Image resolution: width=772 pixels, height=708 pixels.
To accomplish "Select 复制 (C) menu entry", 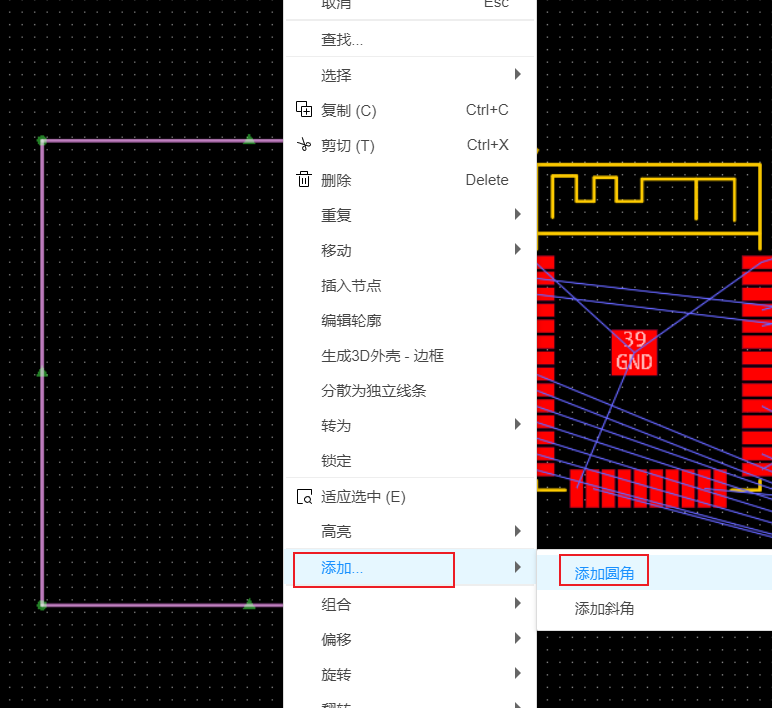I will tap(410, 110).
